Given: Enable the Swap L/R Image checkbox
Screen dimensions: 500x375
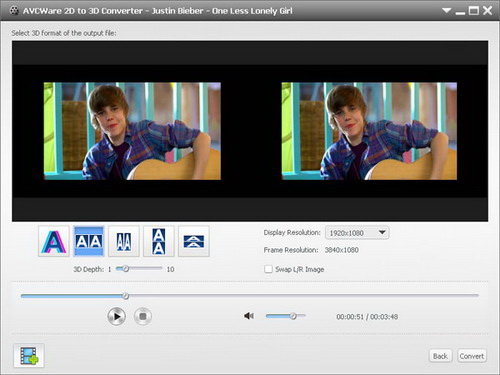Looking at the screenshot, I should coord(268,269).
